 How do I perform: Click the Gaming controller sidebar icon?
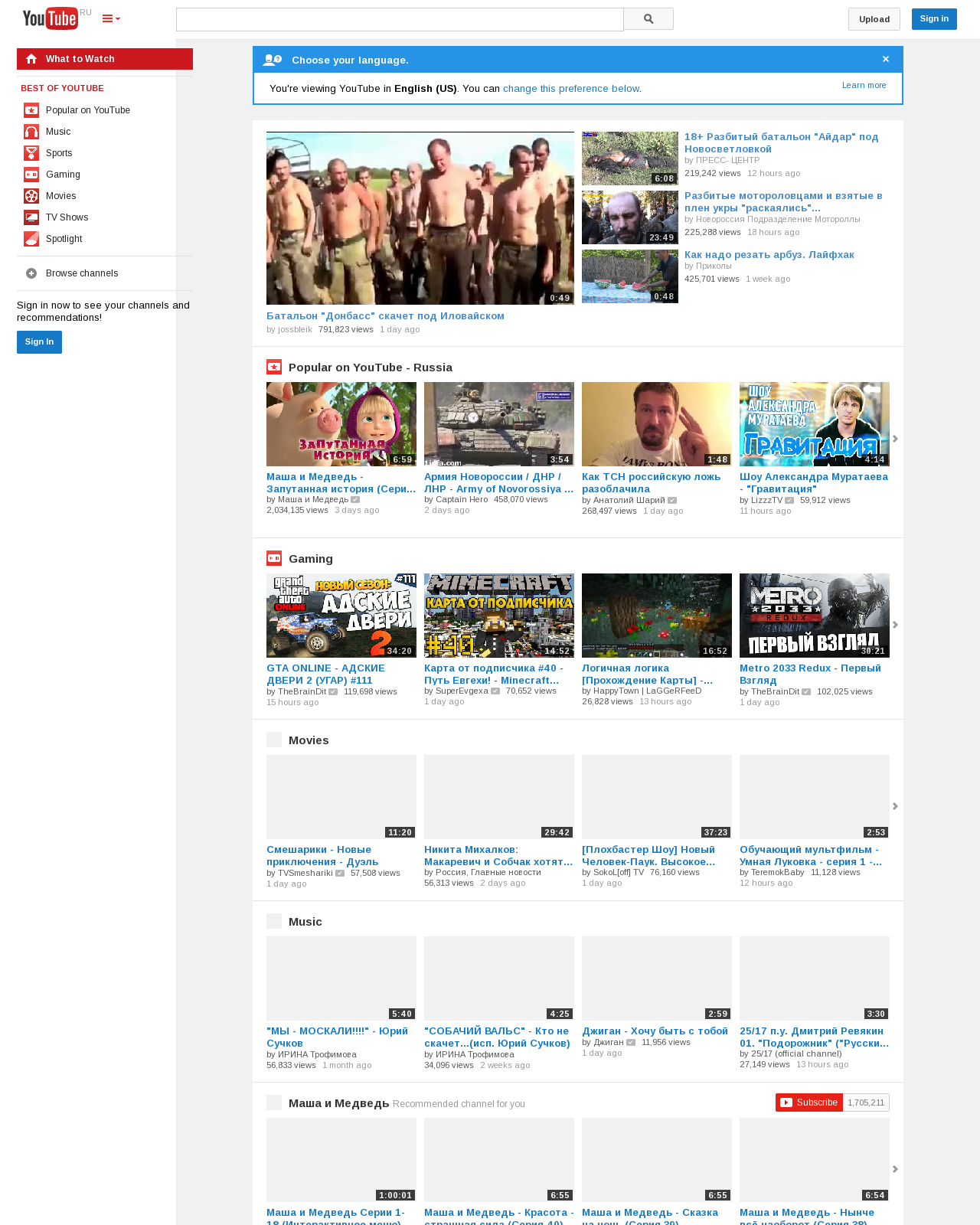click(x=31, y=175)
